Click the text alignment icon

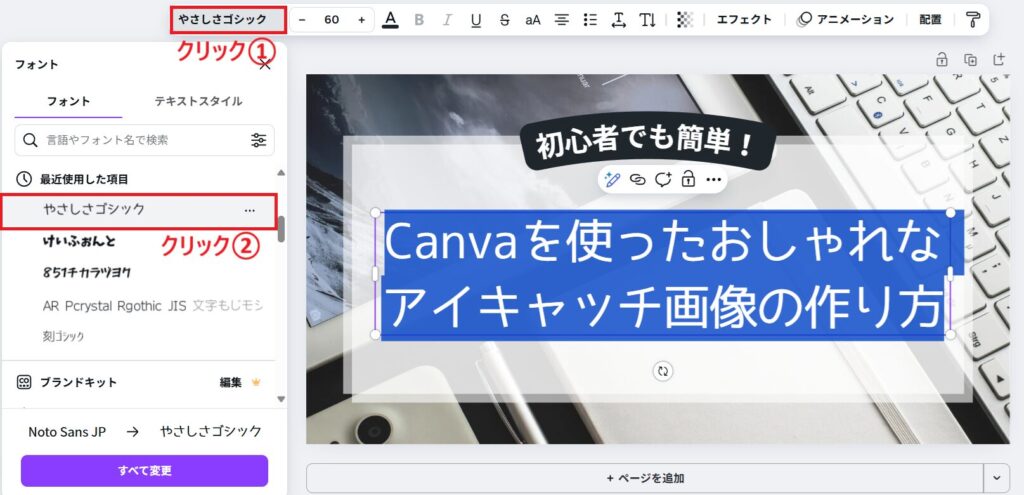562,19
